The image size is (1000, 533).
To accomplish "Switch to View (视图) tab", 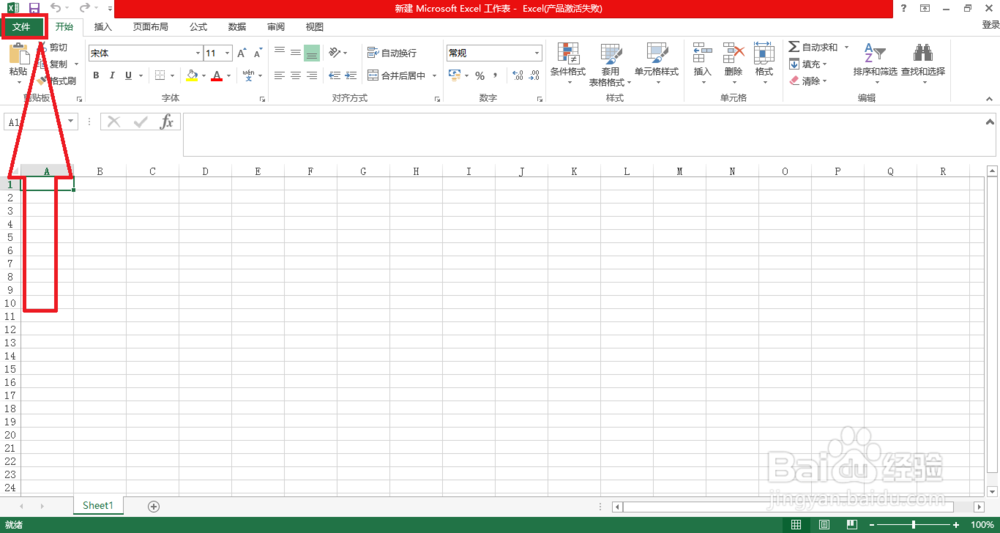I will 314,27.
